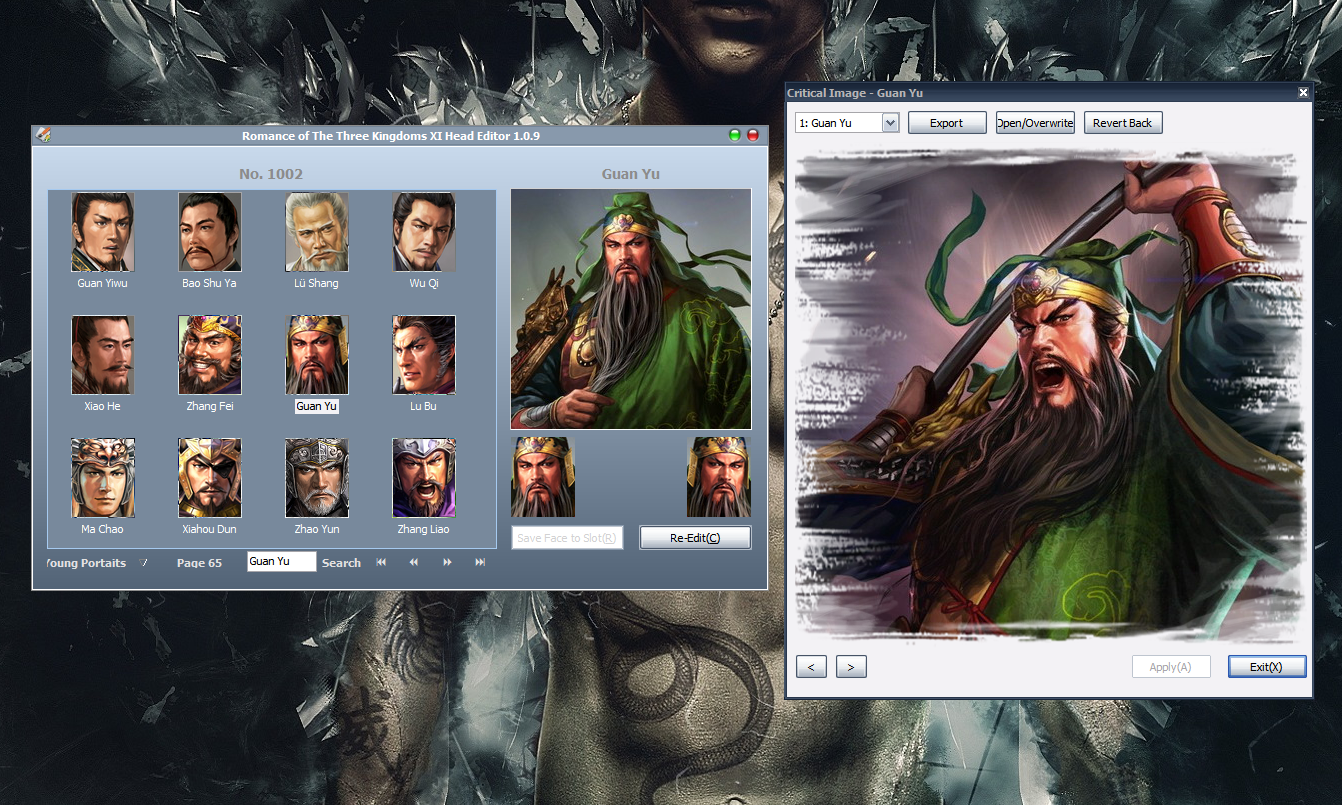Viewport: 1342px width, 805px height.
Task: Choose the Wu Qi portrait
Action: tap(424, 232)
